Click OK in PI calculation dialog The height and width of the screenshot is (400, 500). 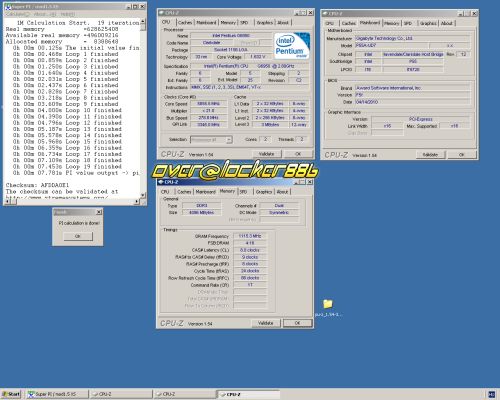78,236
